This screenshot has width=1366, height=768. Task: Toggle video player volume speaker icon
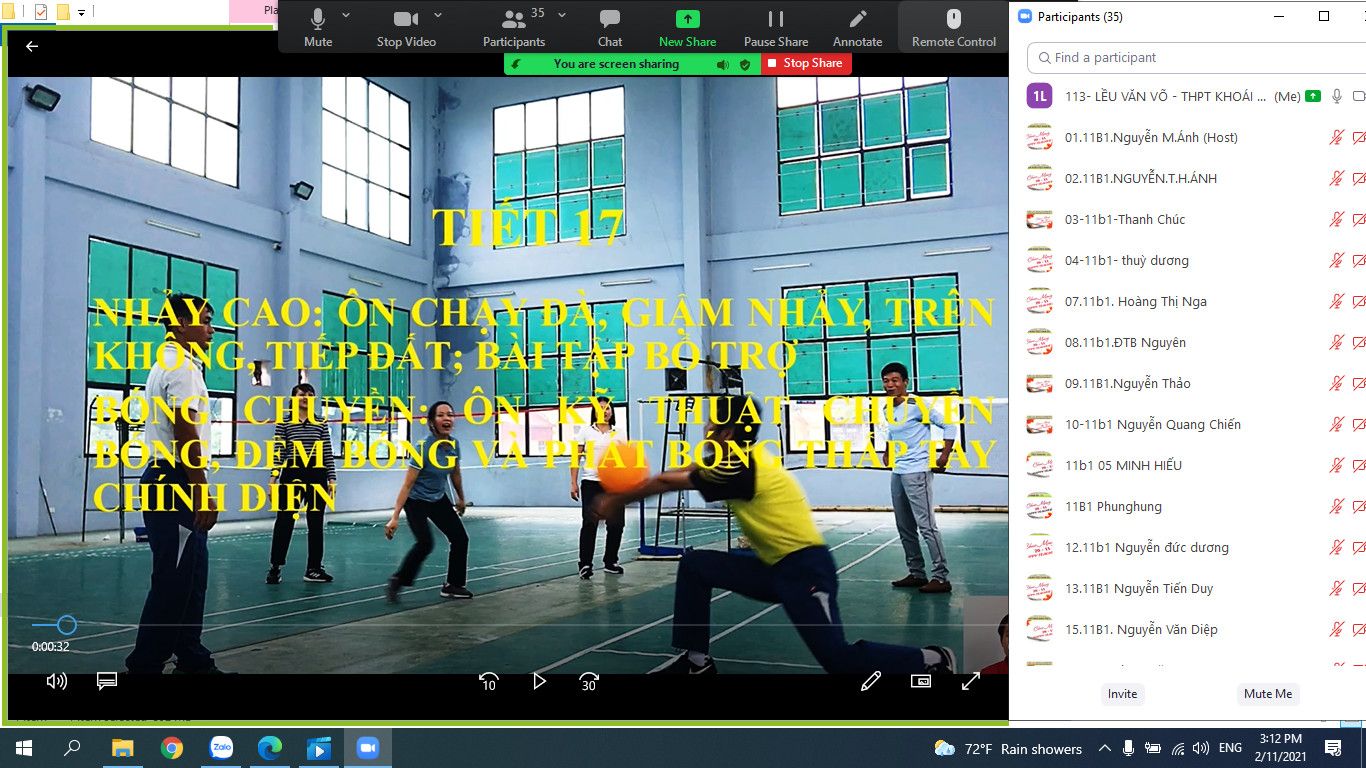coord(57,681)
